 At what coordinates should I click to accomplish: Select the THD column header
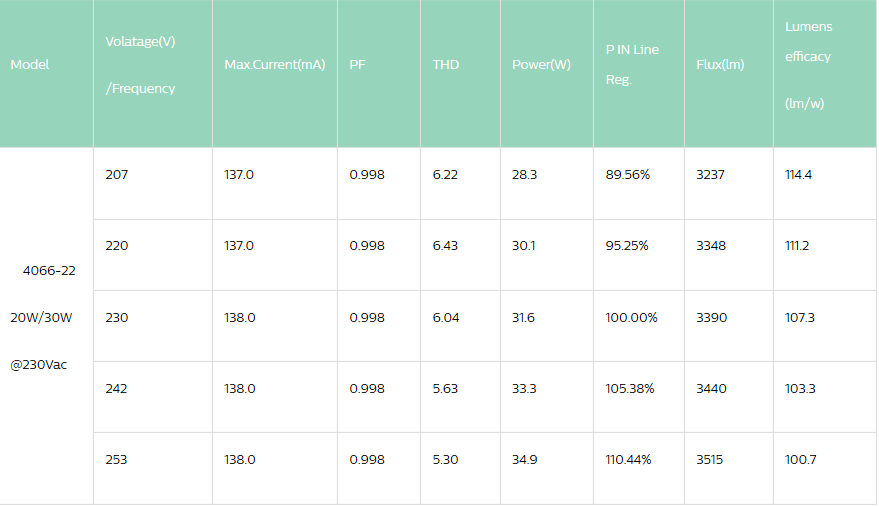click(446, 65)
